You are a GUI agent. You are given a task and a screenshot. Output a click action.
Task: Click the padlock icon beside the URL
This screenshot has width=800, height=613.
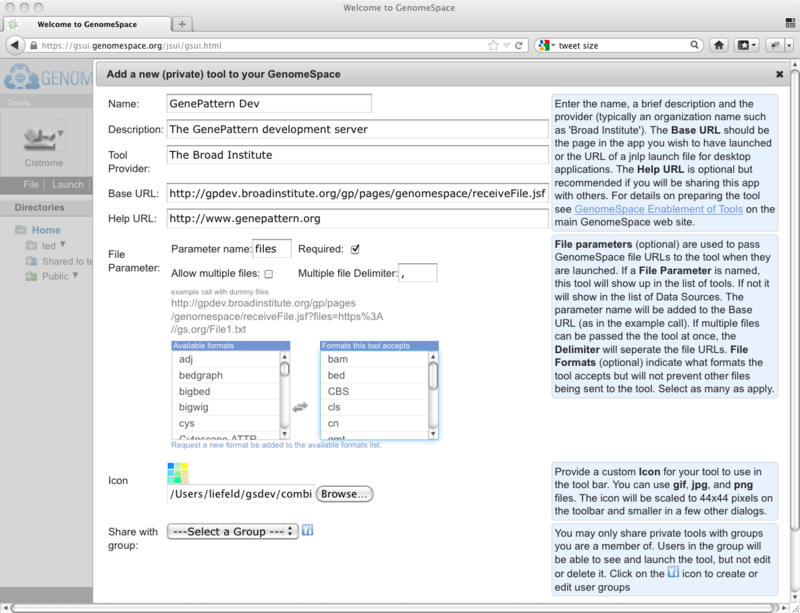tap(34, 45)
